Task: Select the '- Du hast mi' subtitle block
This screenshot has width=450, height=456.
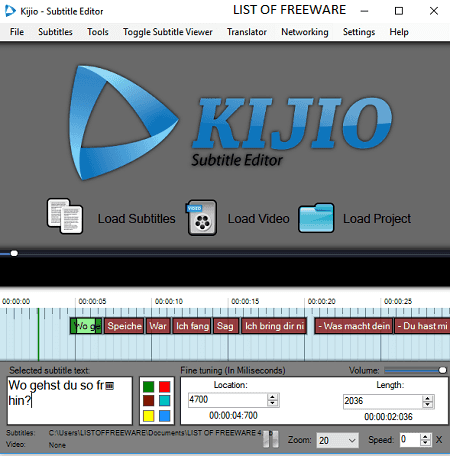Action: point(422,326)
